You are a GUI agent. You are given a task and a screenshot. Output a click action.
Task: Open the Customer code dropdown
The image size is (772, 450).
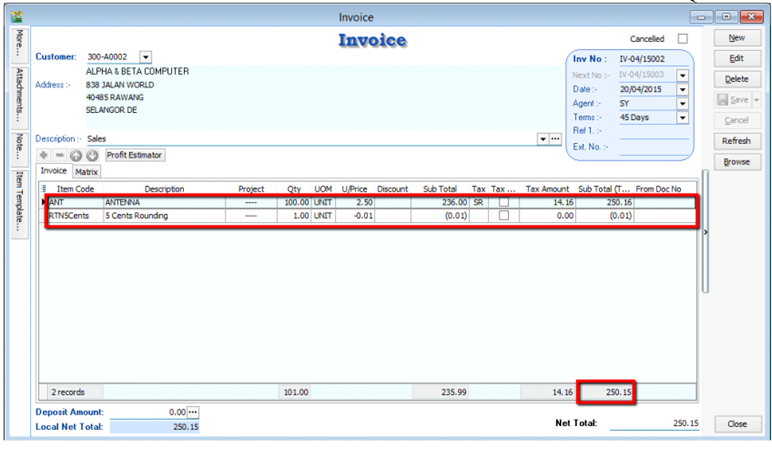146,57
